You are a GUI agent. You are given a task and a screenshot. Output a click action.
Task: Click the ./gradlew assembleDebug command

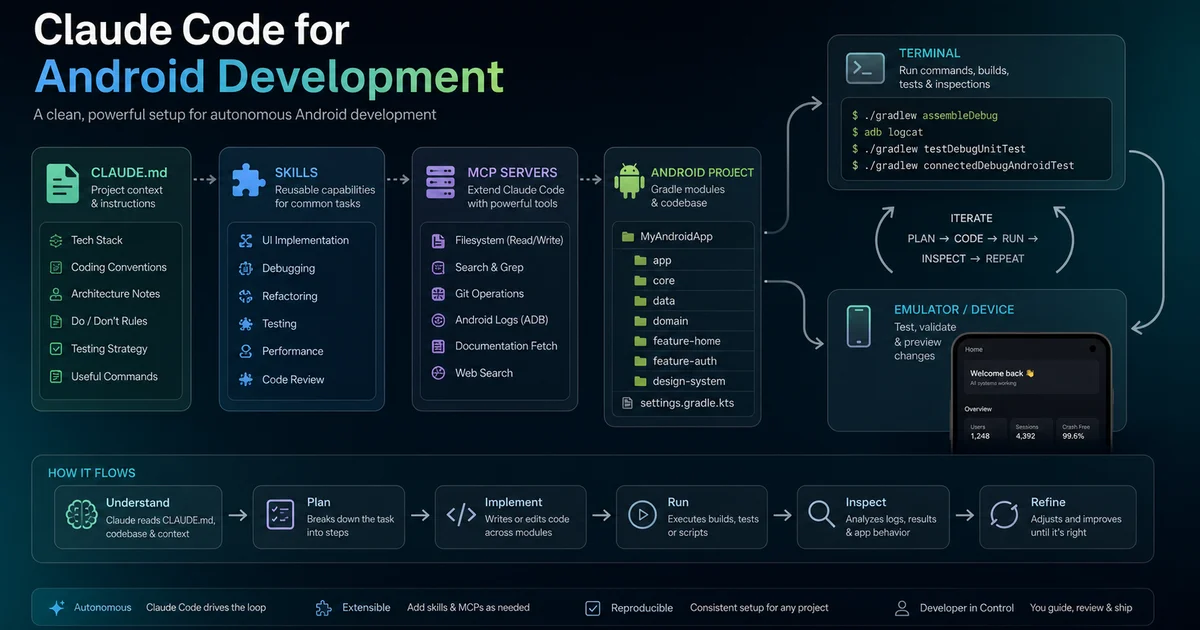(925, 115)
